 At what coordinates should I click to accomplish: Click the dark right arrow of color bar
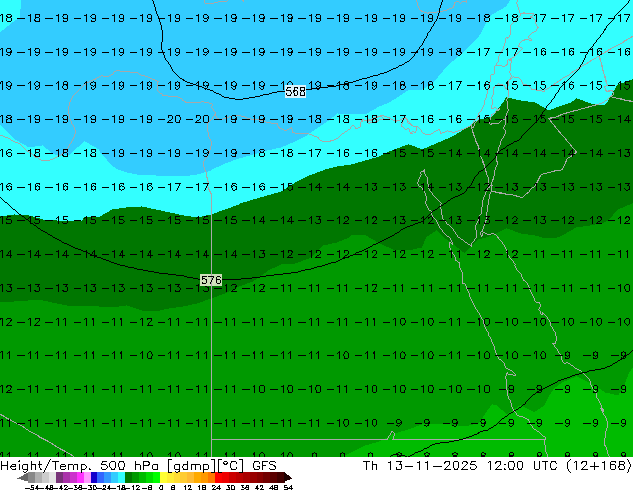tap(288, 477)
